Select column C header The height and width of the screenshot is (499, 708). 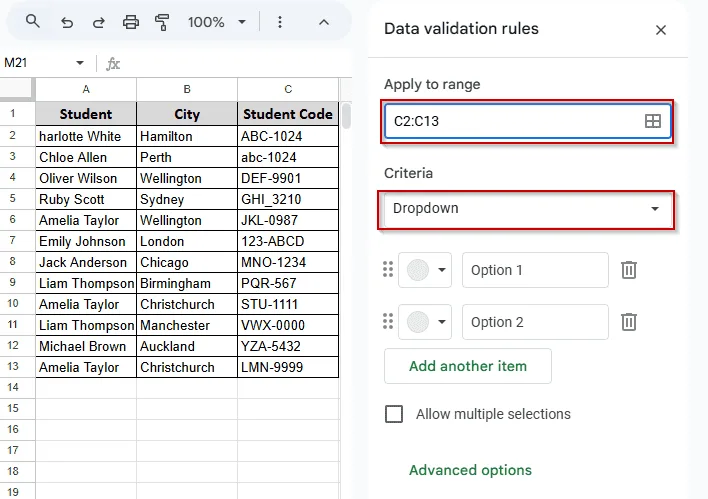(288, 89)
